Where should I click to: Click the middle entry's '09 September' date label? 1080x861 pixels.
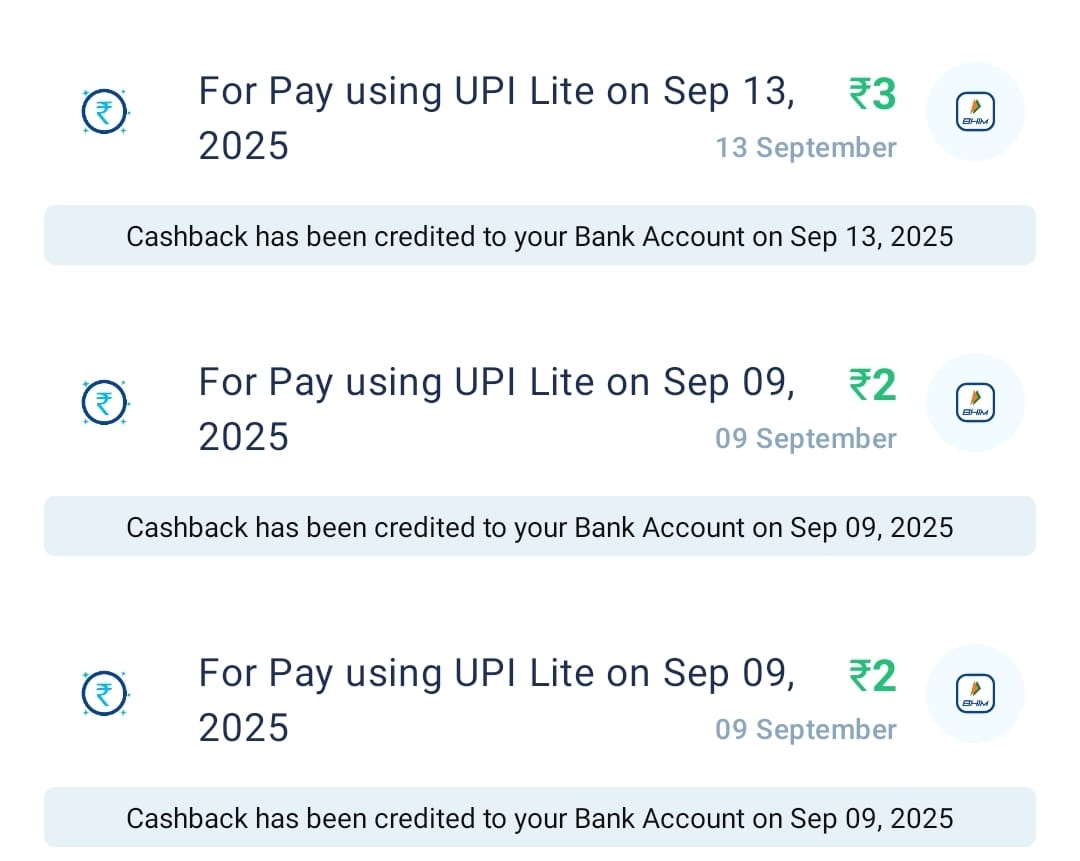805,439
